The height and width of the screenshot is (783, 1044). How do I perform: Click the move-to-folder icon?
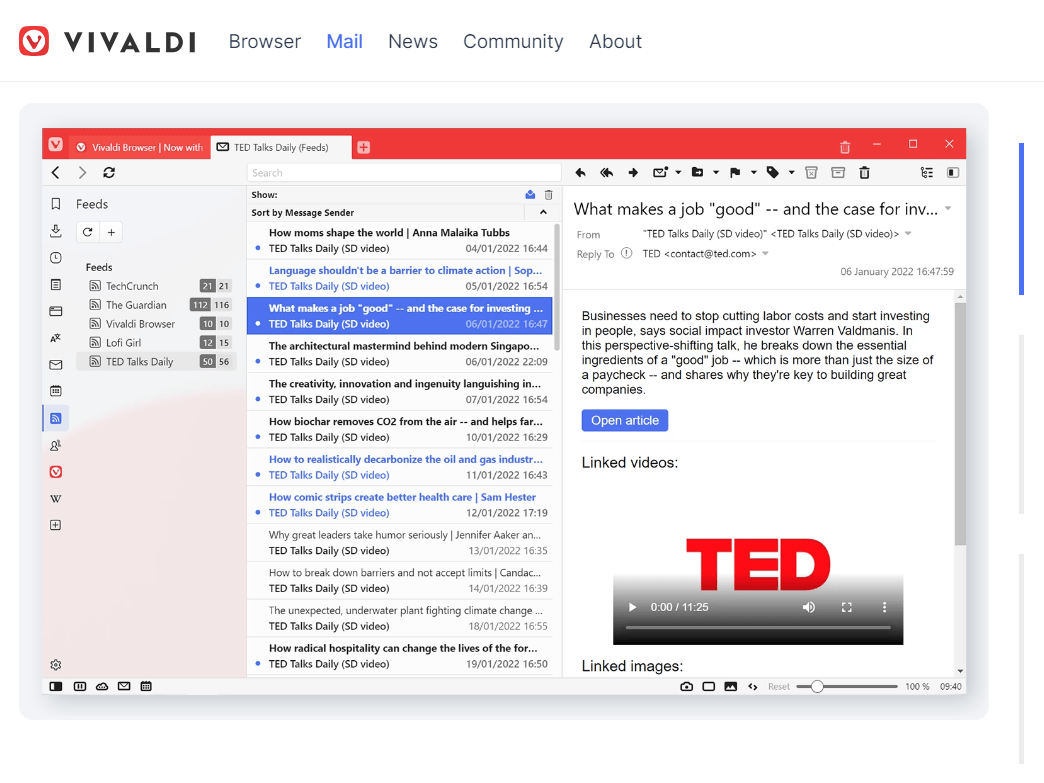(697, 172)
